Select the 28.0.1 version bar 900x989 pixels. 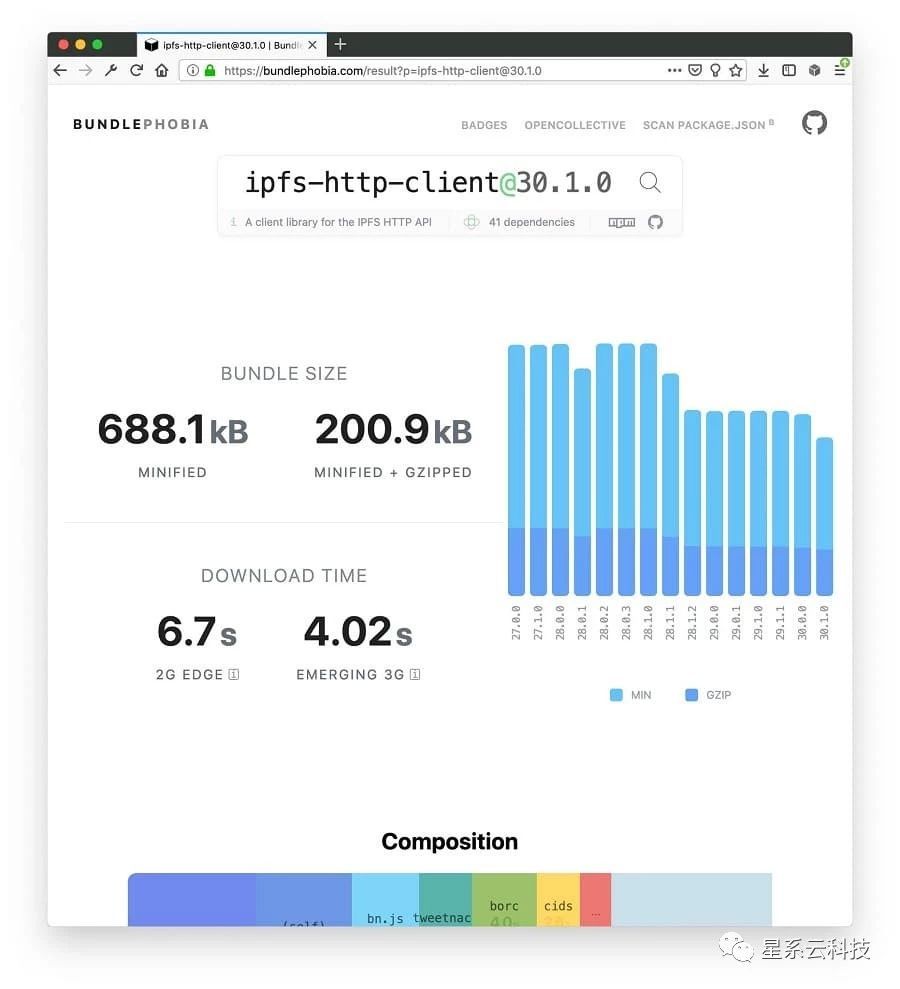(x=582, y=482)
